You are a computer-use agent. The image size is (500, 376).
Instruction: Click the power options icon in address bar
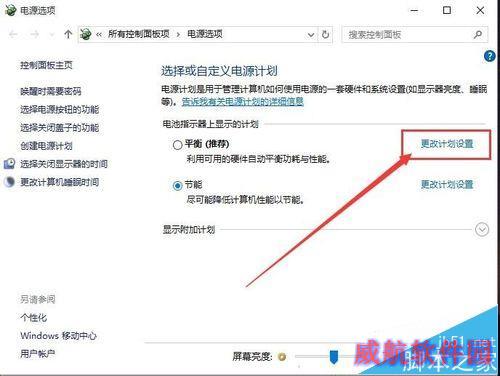coord(86,34)
